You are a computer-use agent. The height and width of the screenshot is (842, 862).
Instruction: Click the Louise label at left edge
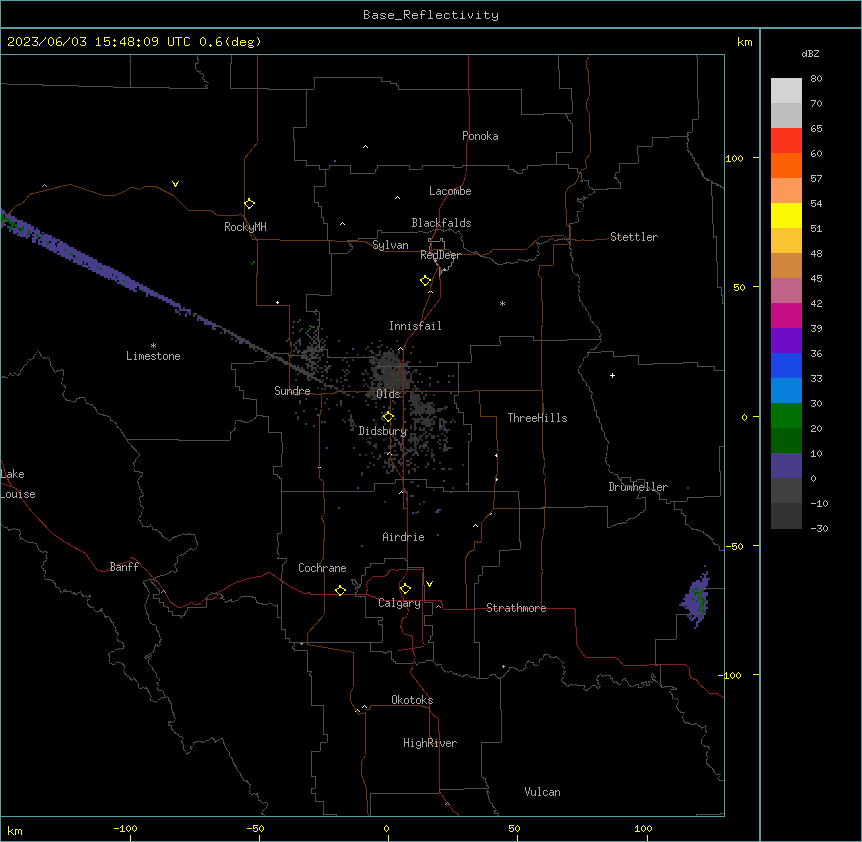(18, 494)
